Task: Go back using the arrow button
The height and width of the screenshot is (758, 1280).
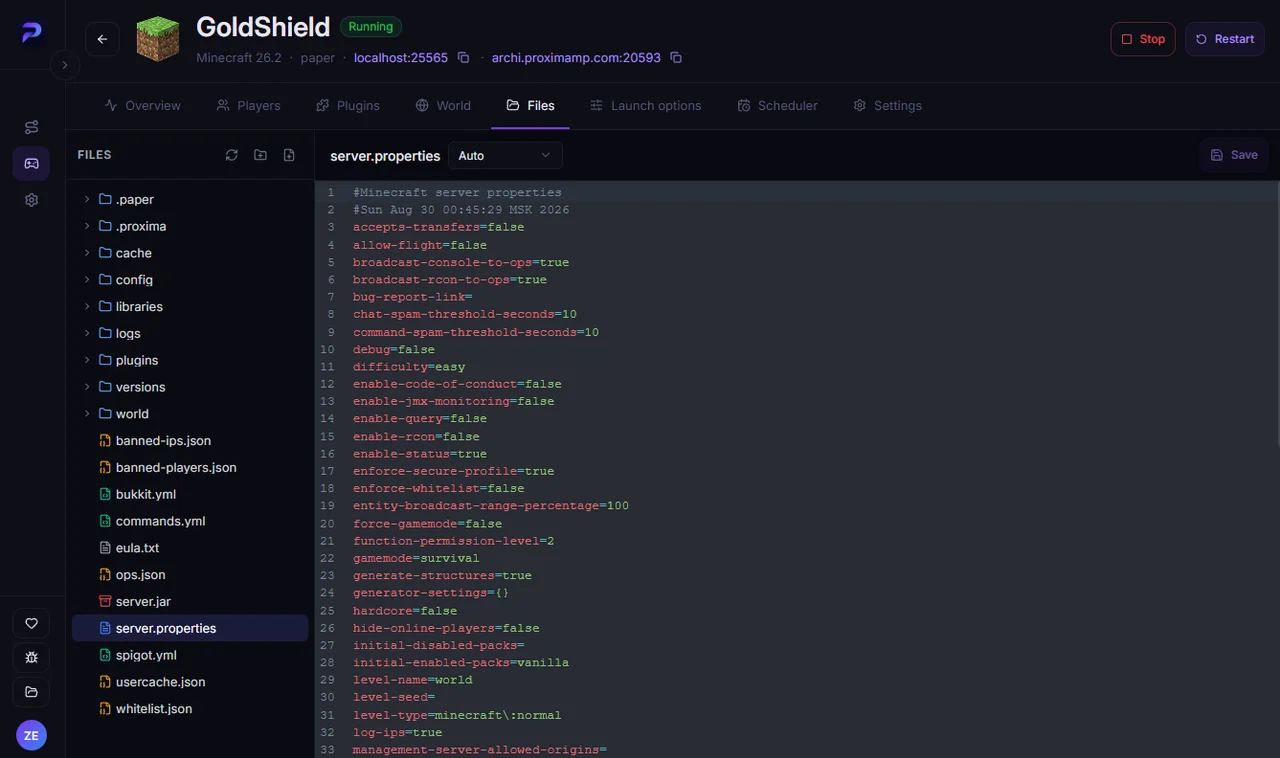Action: [102, 39]
